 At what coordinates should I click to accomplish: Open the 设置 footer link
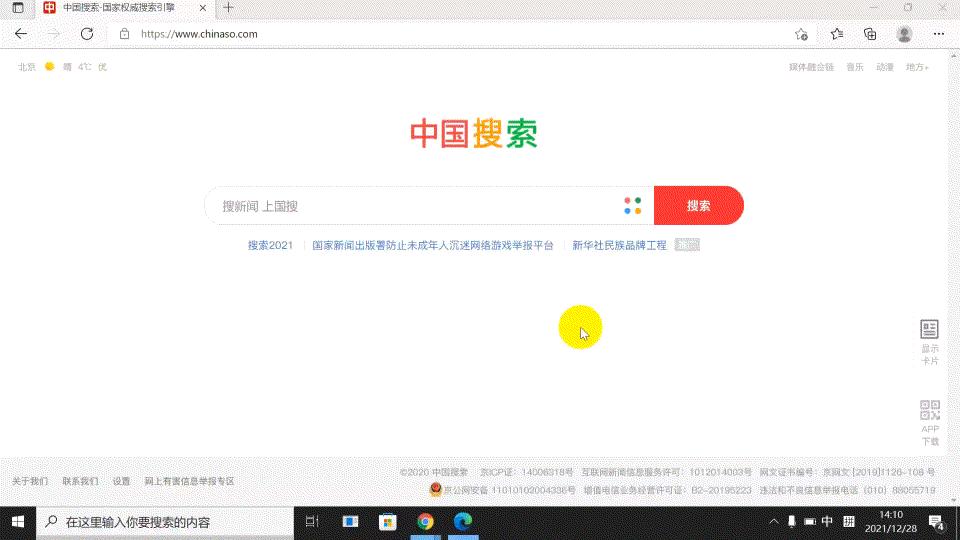click(x=121, y=481)
